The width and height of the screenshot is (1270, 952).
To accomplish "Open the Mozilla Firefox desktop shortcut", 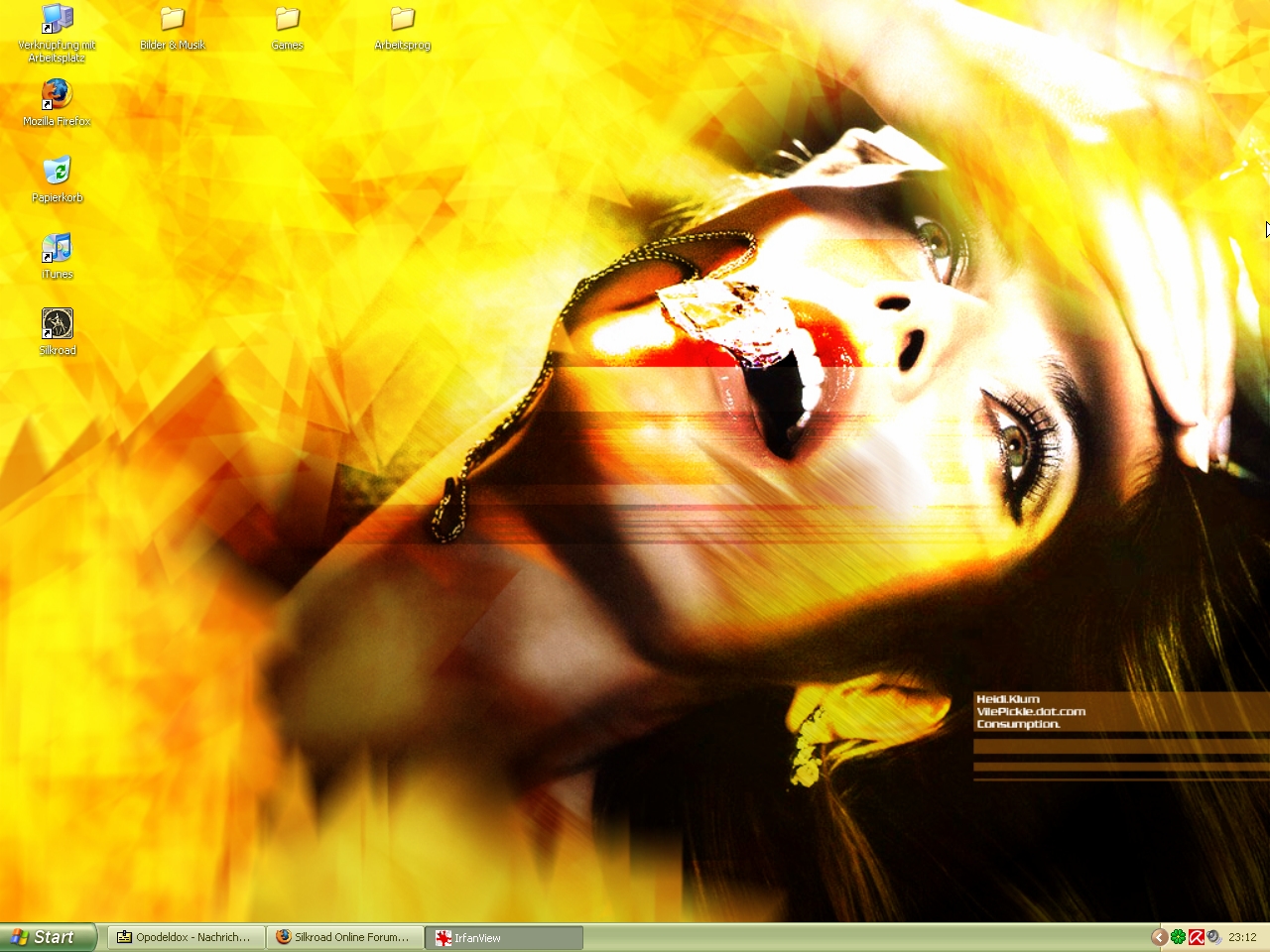I will click(x=57, y=95).
